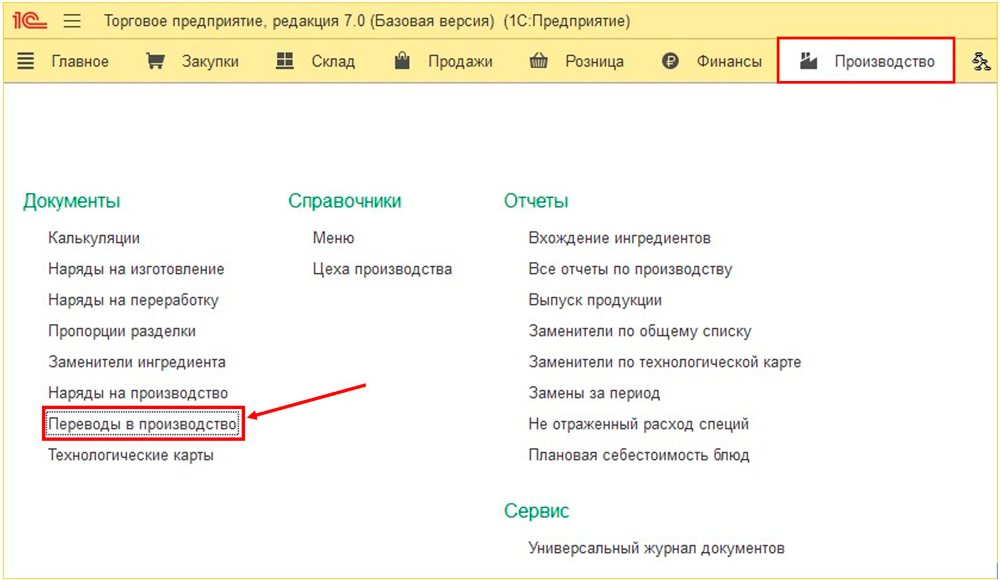Open the hamburger main menu in title bar
This screenshot has width=1000, height=580.
click(72, 21)
